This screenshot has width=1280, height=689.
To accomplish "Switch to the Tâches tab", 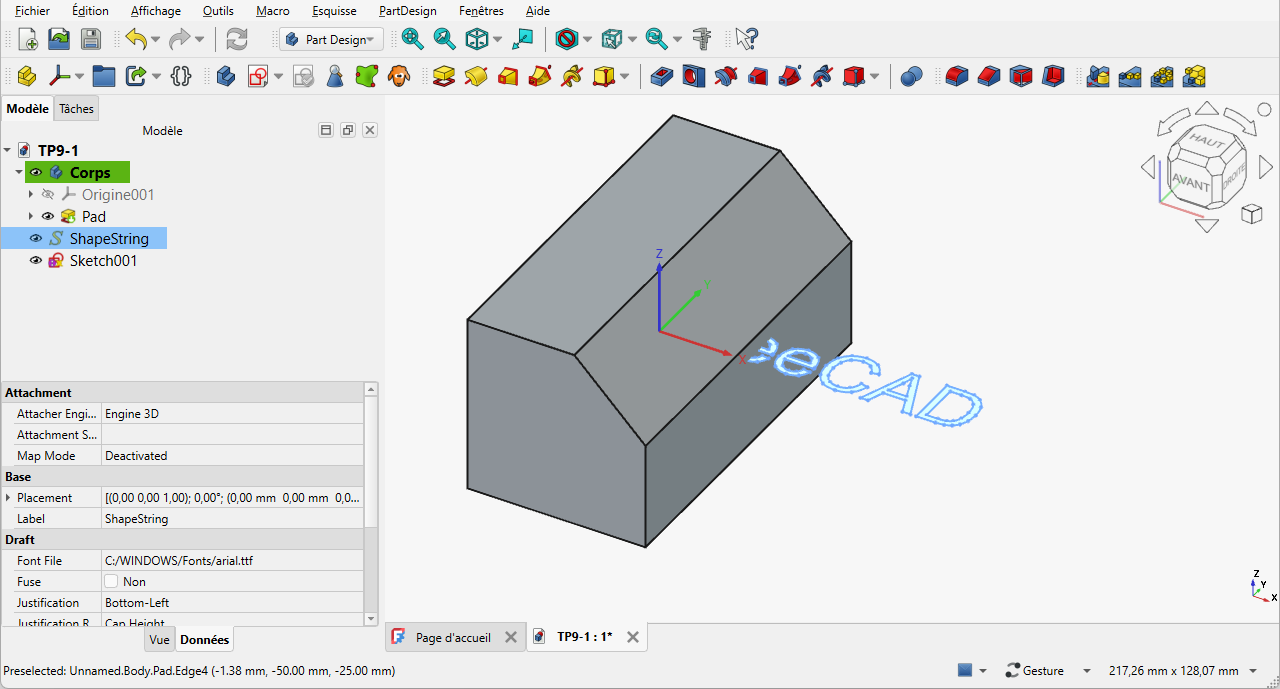I will [x=76, y=109].
